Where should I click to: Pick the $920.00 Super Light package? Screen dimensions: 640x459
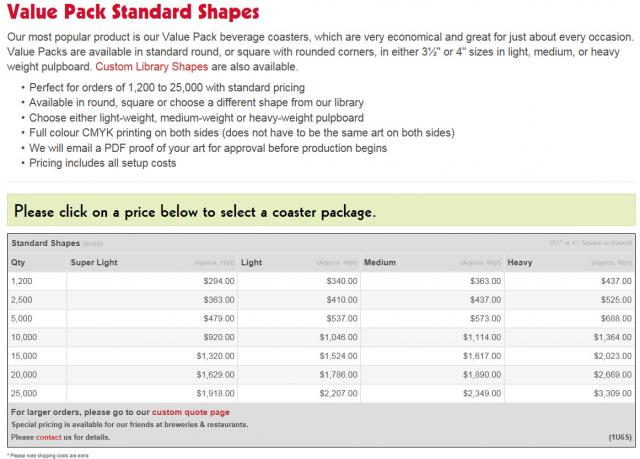coord(213,336)
